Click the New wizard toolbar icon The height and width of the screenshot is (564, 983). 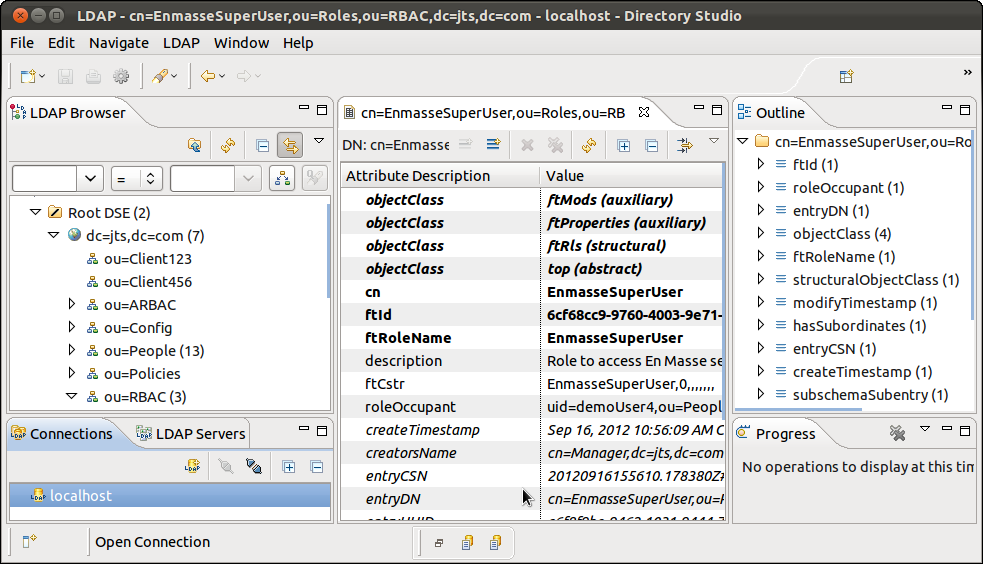tap(28, 76)
